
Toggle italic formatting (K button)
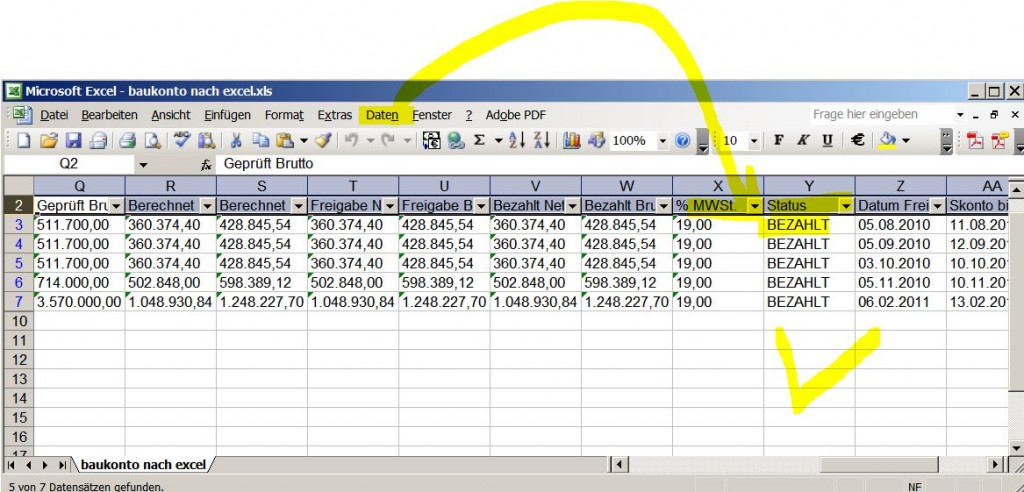tap(803, 141)
